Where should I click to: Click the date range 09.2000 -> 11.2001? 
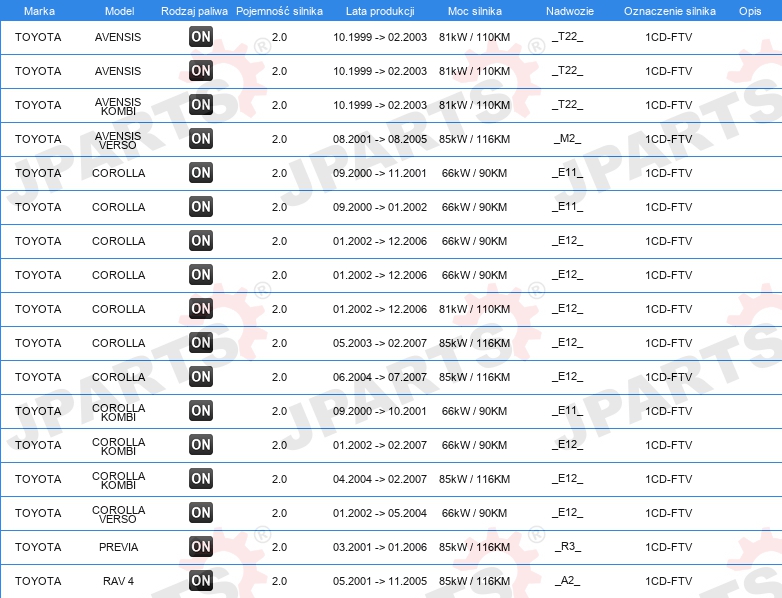point(380,173)
